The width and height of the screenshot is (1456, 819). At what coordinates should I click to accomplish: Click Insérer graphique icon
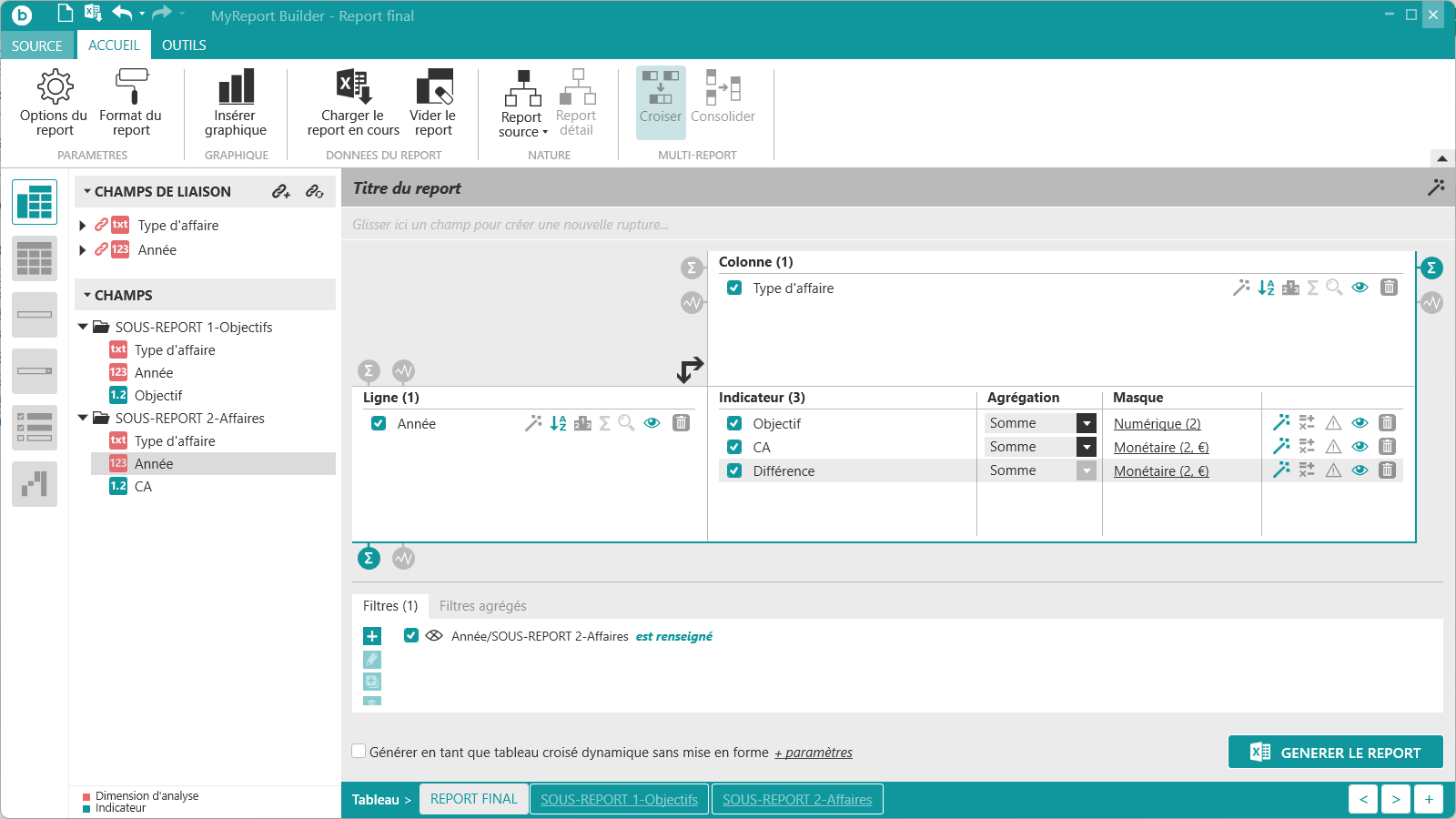click(236, 86)
